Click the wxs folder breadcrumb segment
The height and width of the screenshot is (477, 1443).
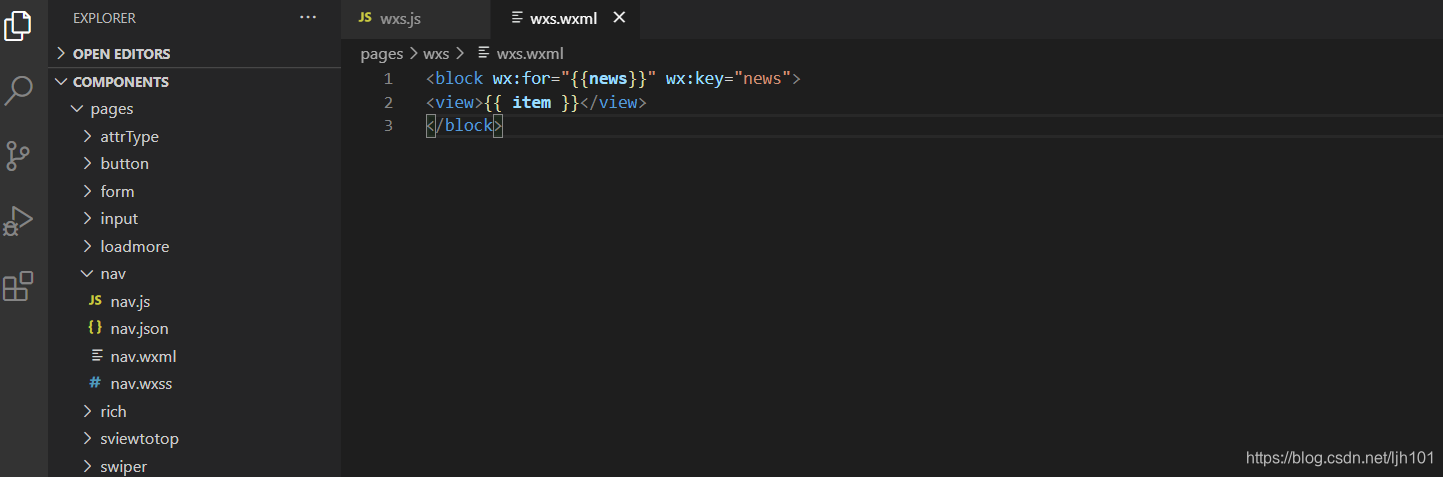436,54
